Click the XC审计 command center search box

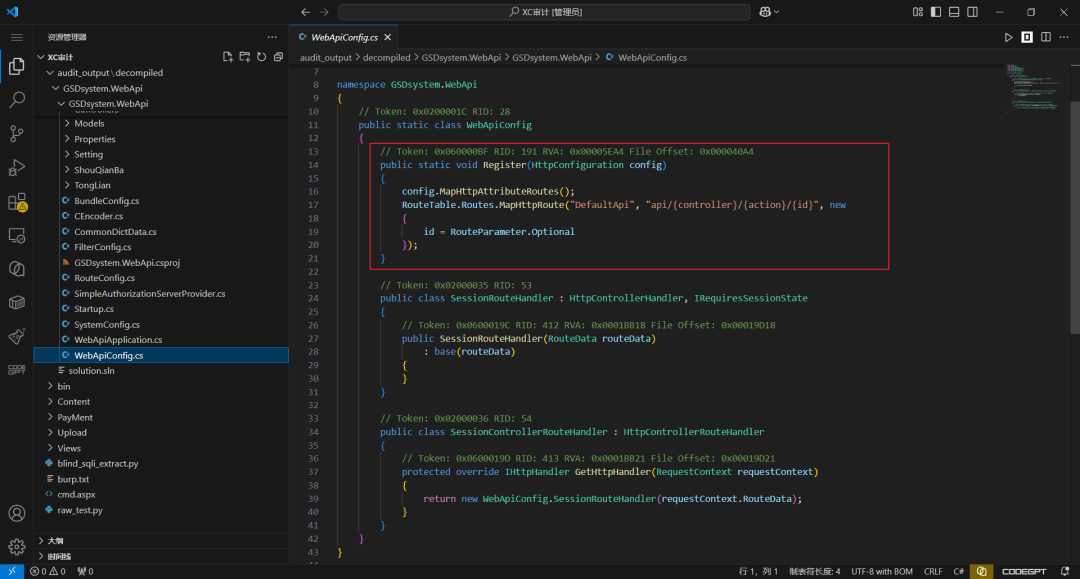click(x=544, y=12)
